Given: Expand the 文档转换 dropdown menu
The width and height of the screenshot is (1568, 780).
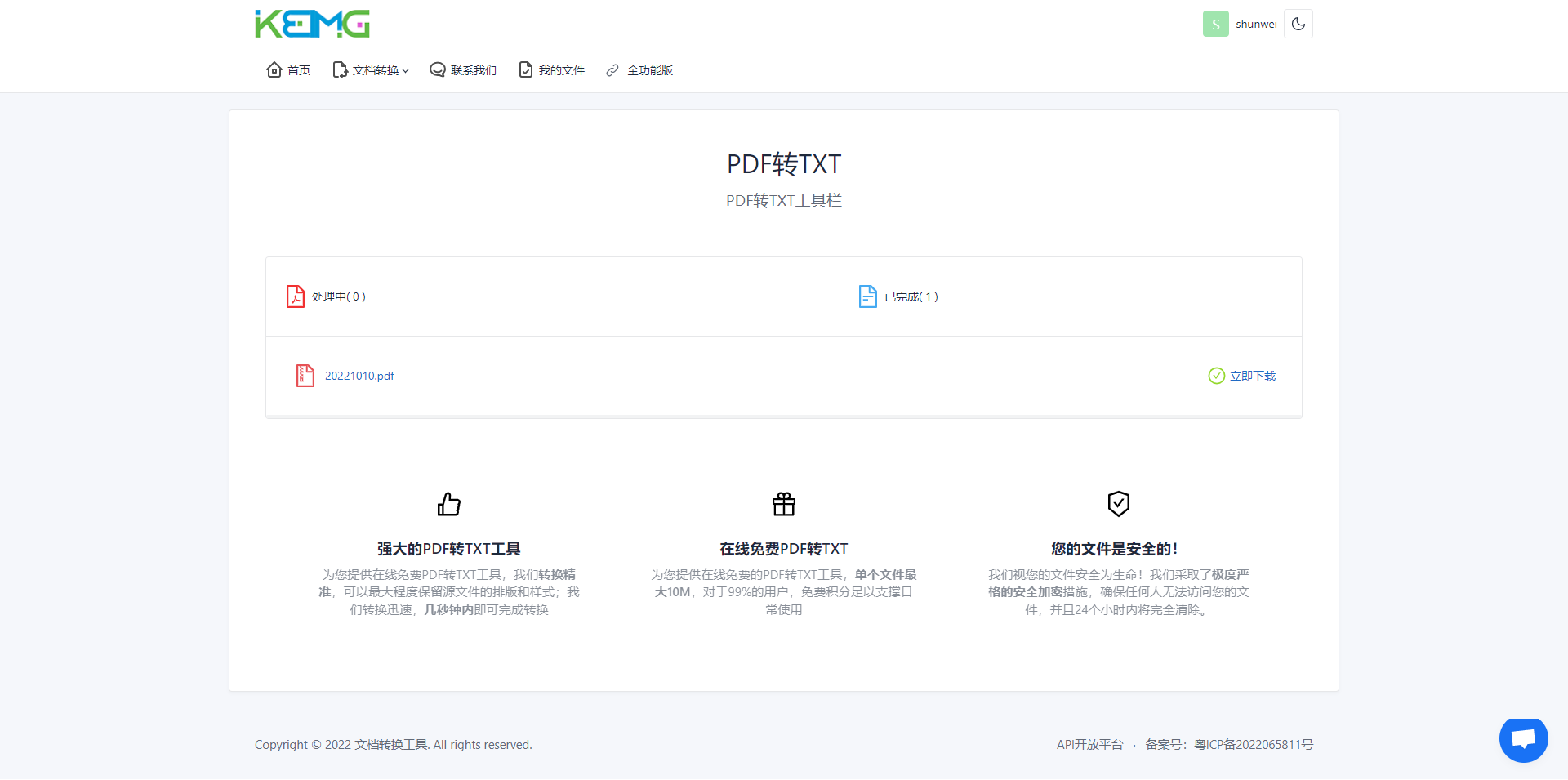Looking at the screenshot, I should click(371, 70).
